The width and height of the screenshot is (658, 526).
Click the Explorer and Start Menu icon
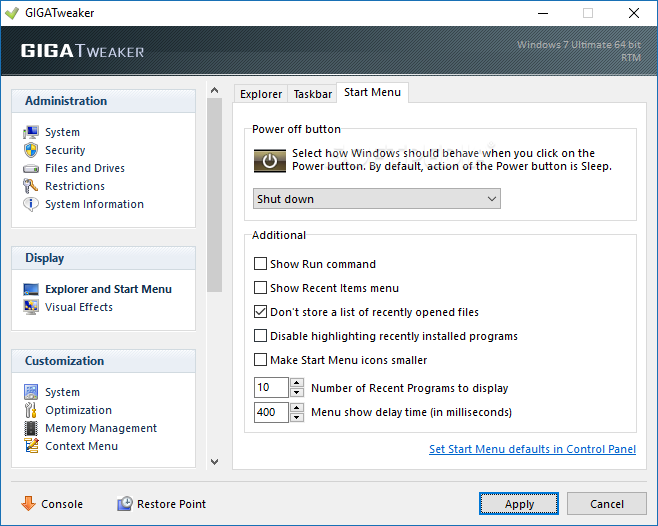[31, 289]
